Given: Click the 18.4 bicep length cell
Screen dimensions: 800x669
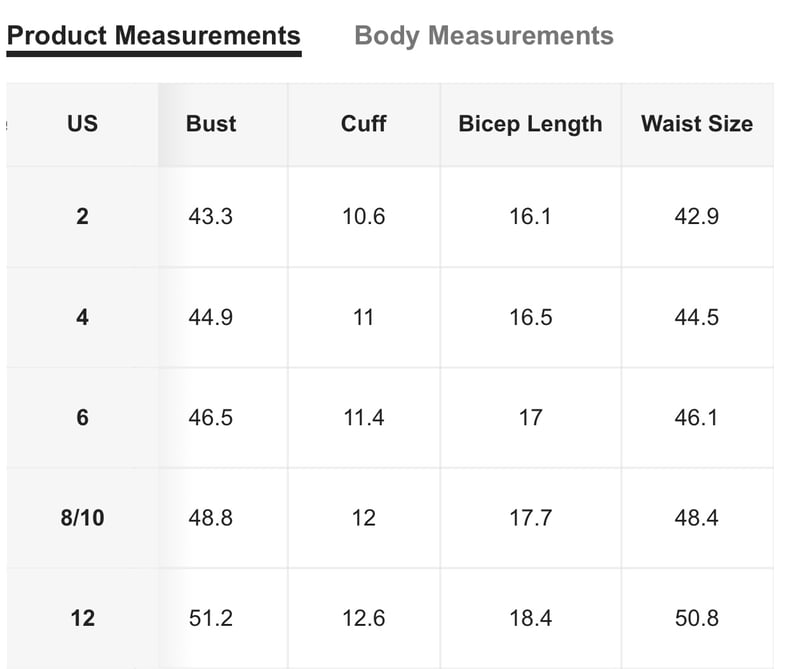Looking at the screenshot, I should tap(531, 618).
